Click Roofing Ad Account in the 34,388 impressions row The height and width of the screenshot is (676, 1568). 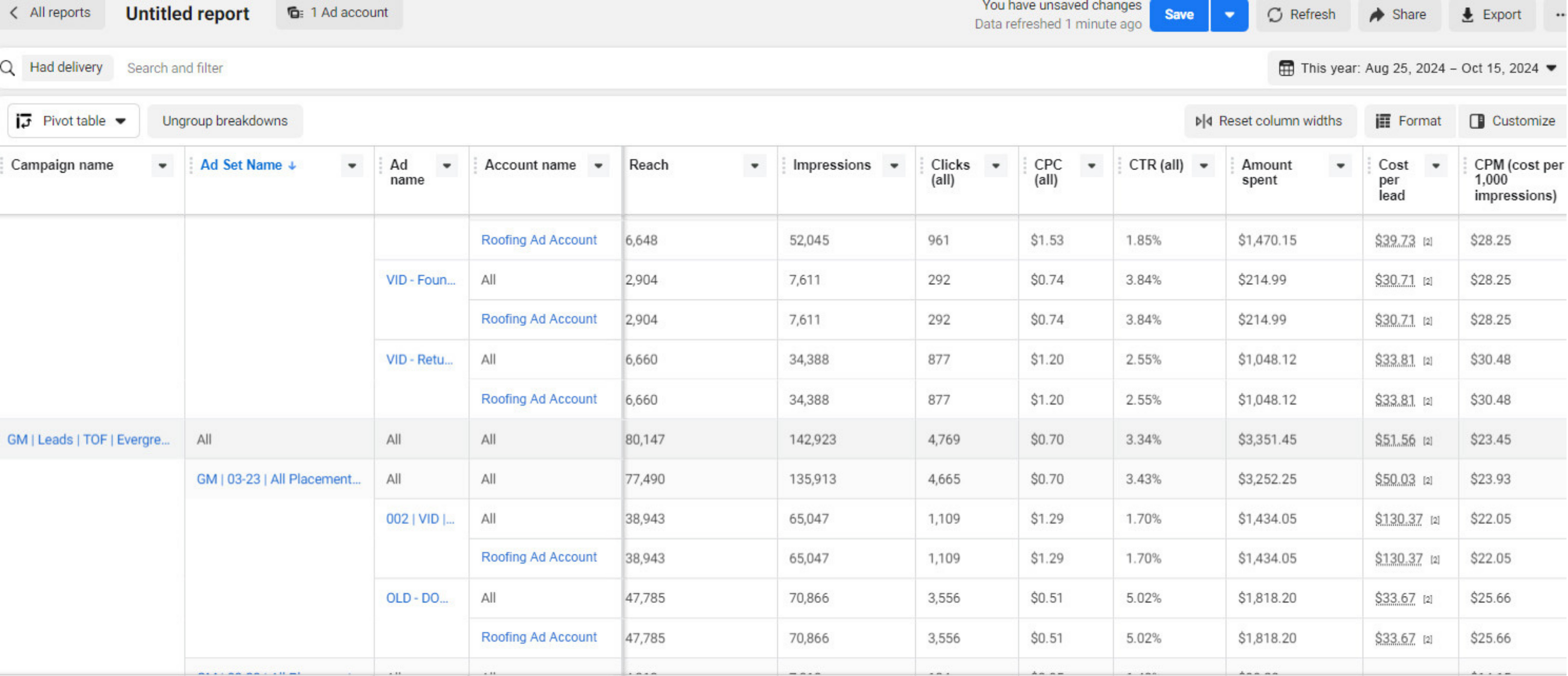pyautogui.click(x=539, y=399)
